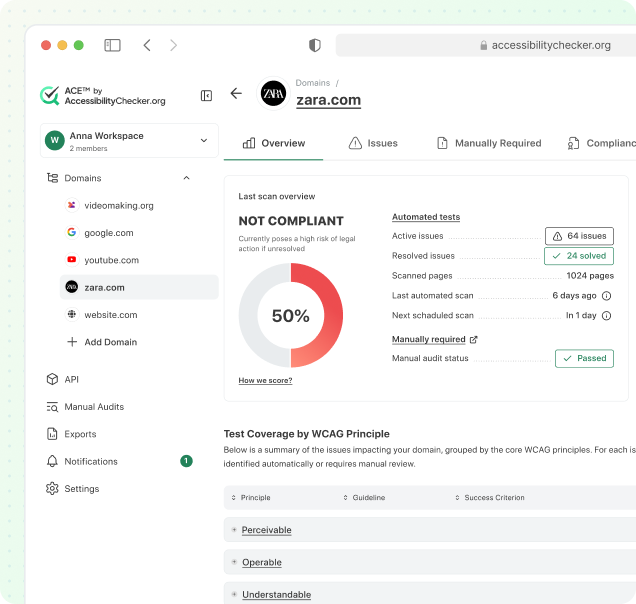Click the 1024 pages value
636x604 pixels.
coord(590,276)
